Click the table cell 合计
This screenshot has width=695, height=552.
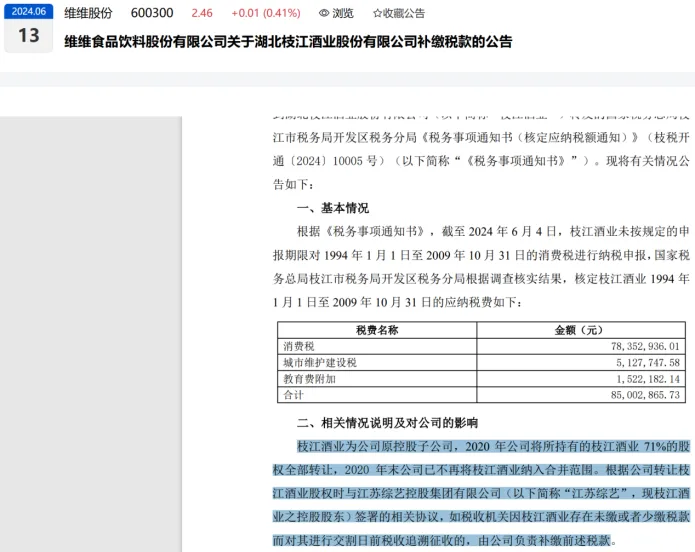click(x=377, y=395)
